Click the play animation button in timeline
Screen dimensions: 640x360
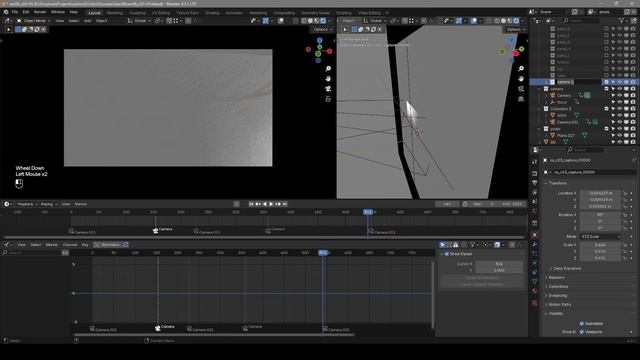[271, 204]
